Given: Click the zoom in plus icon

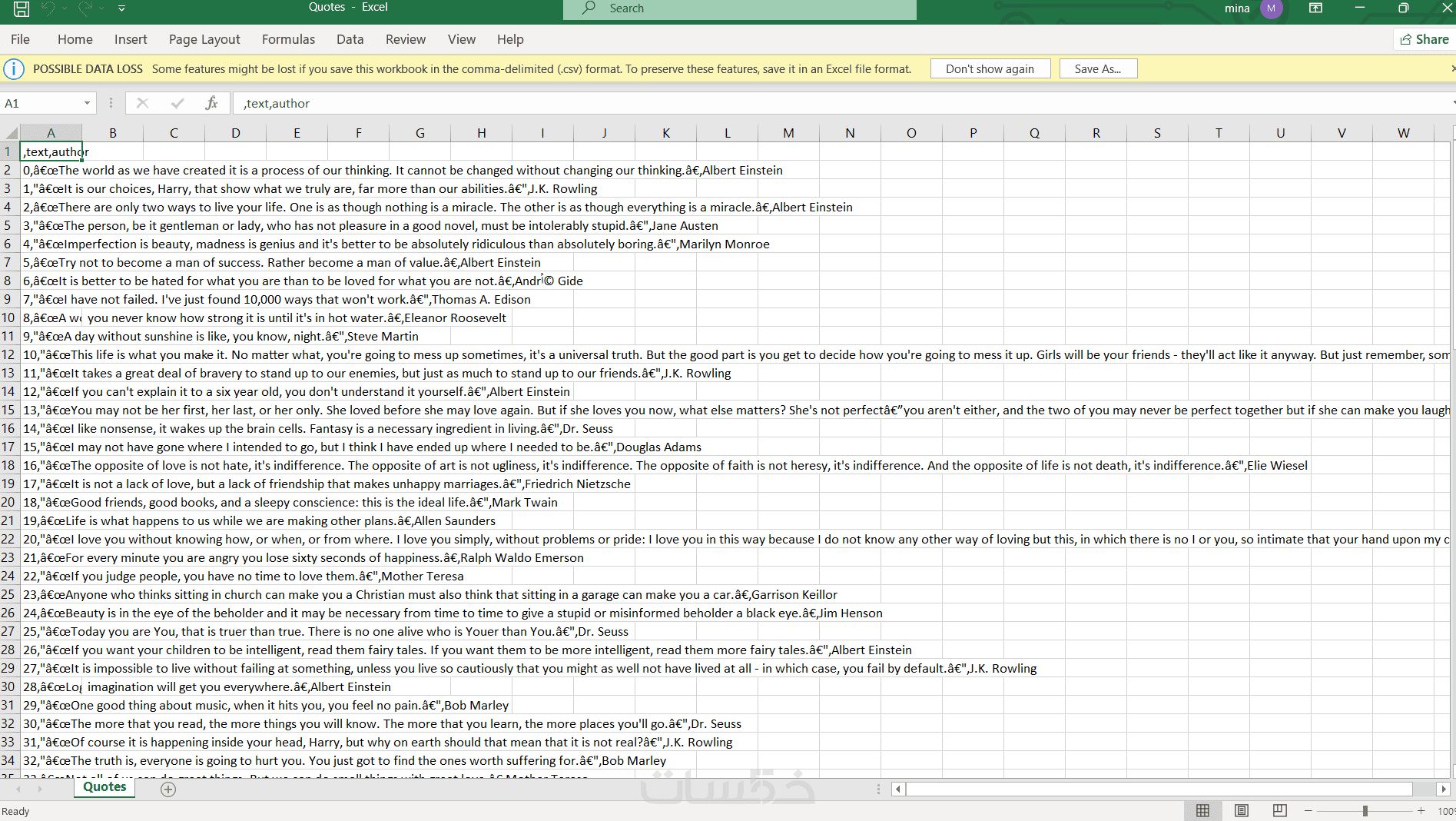Looking at the screenshot, I should pos(1421,811).
